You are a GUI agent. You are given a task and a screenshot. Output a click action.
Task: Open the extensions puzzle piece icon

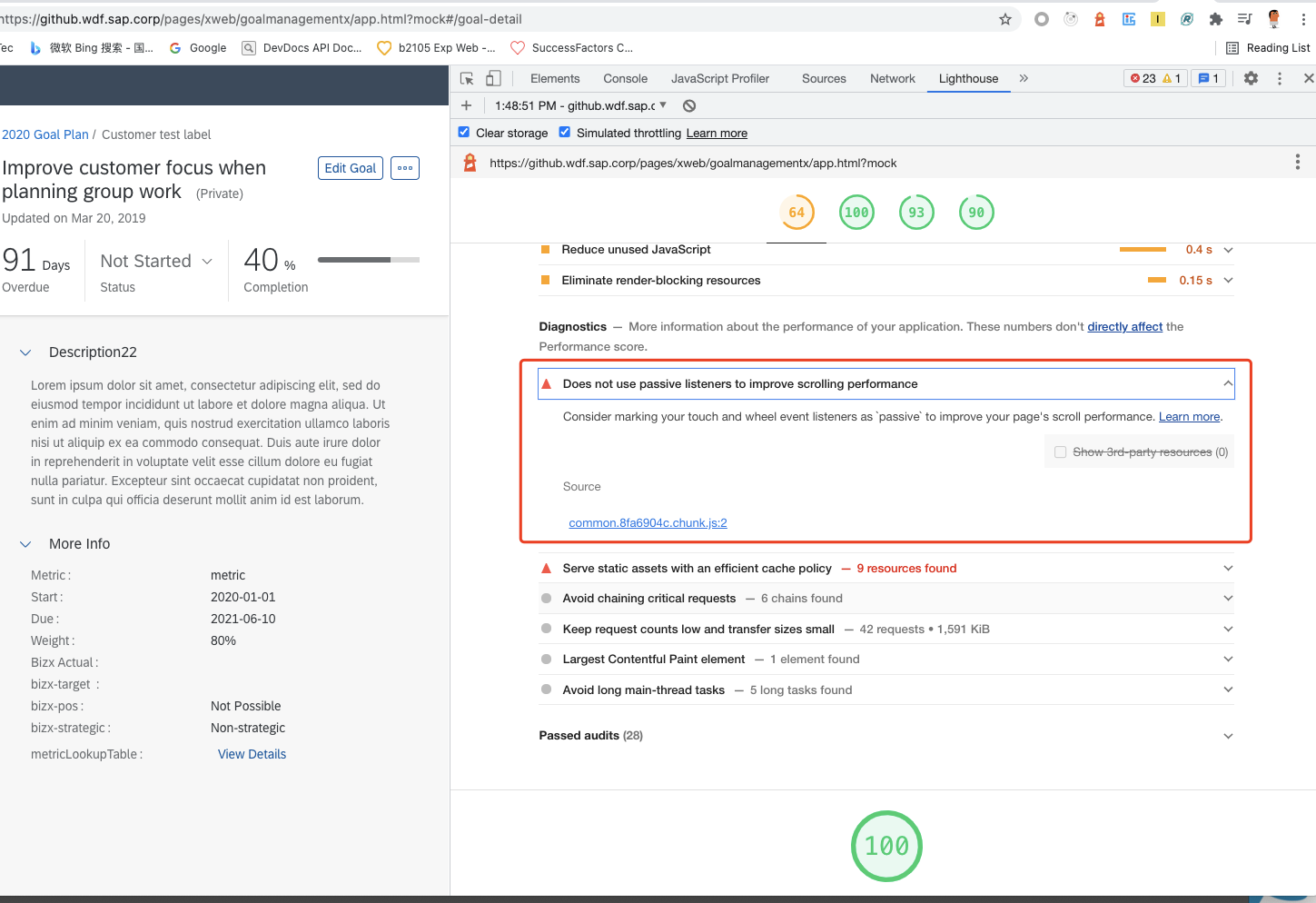(1216, 18)
